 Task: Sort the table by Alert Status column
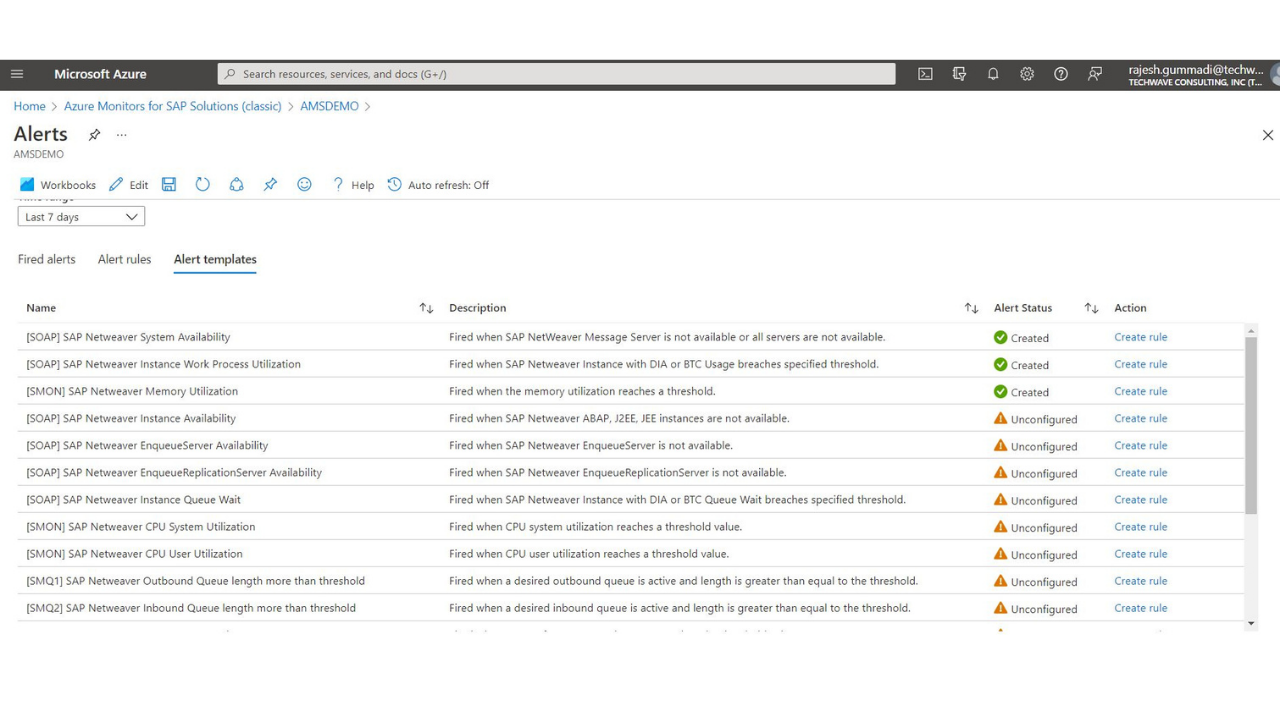[x=1091, y=308]
